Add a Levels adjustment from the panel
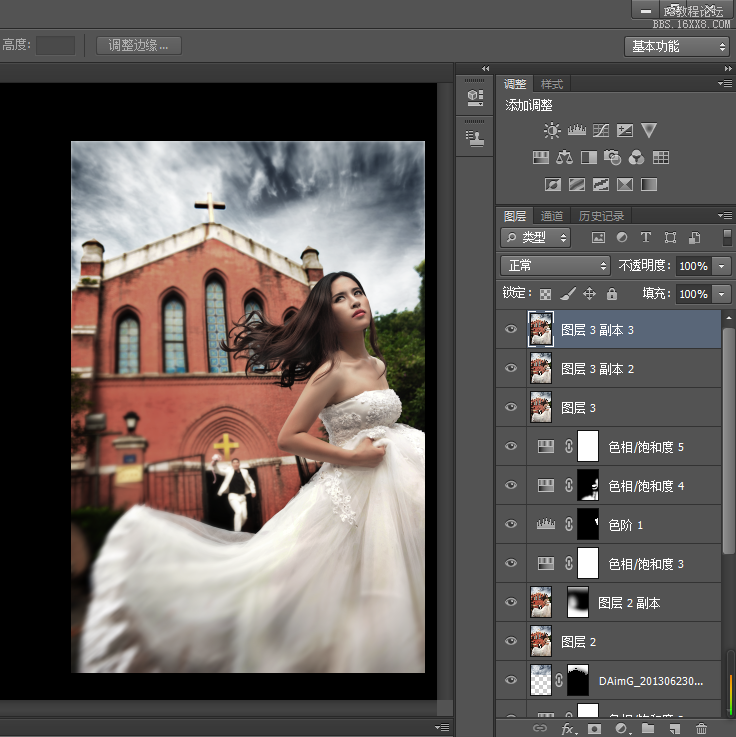Screen dimensions: 736x737 tap(577, 130)
